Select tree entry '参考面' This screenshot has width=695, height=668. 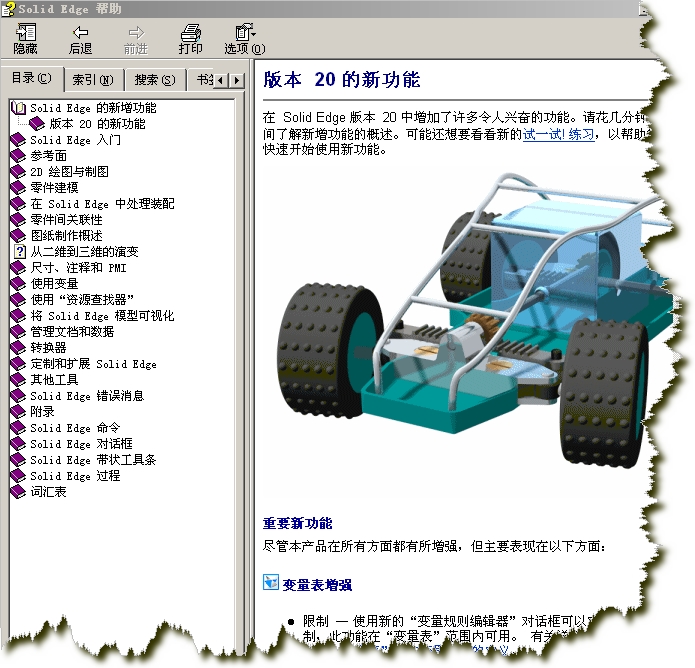pyautogui.click(x=49, y=156)
